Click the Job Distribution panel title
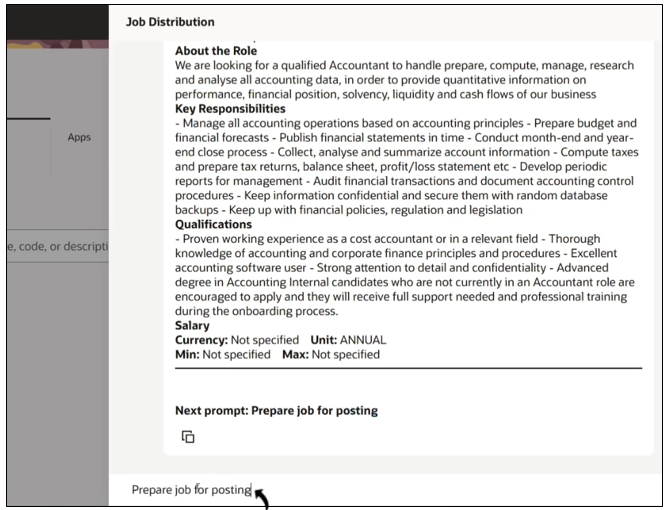The height and width of the screenshot is (510, 664). (170, 22)
